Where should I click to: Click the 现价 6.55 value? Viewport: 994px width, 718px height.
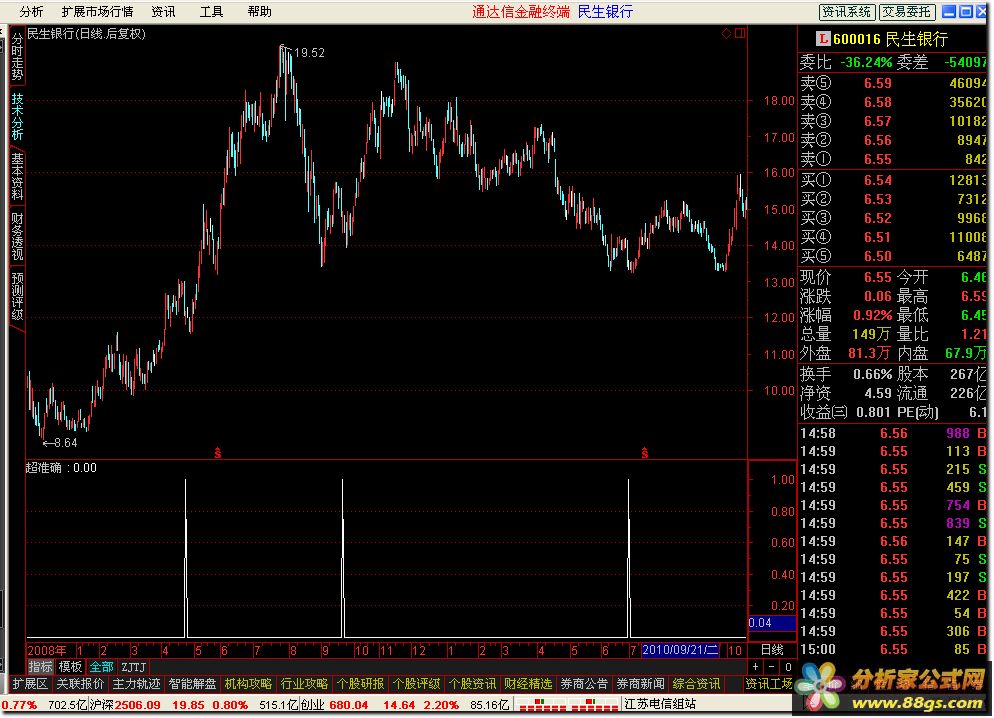pyautogui.click(x=877, y=277)
